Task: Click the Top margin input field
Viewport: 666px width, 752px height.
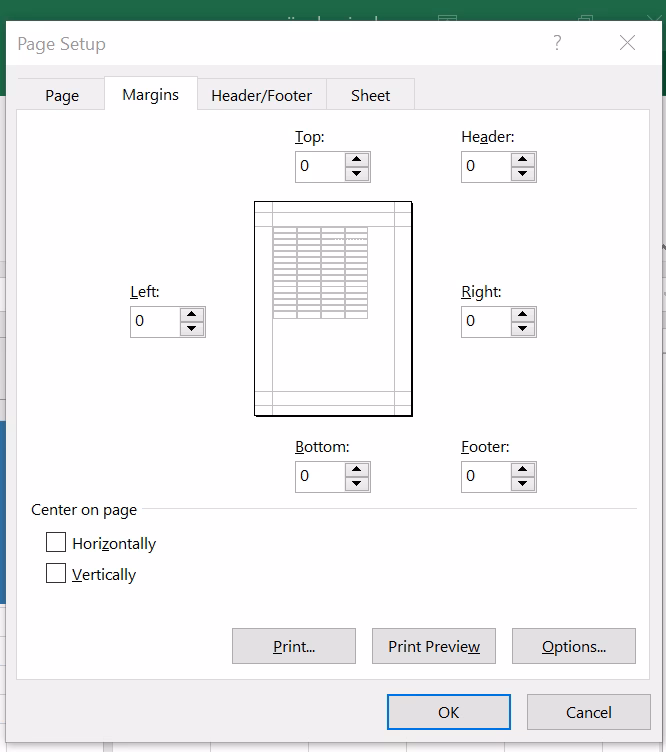Action: coord(320,167)
